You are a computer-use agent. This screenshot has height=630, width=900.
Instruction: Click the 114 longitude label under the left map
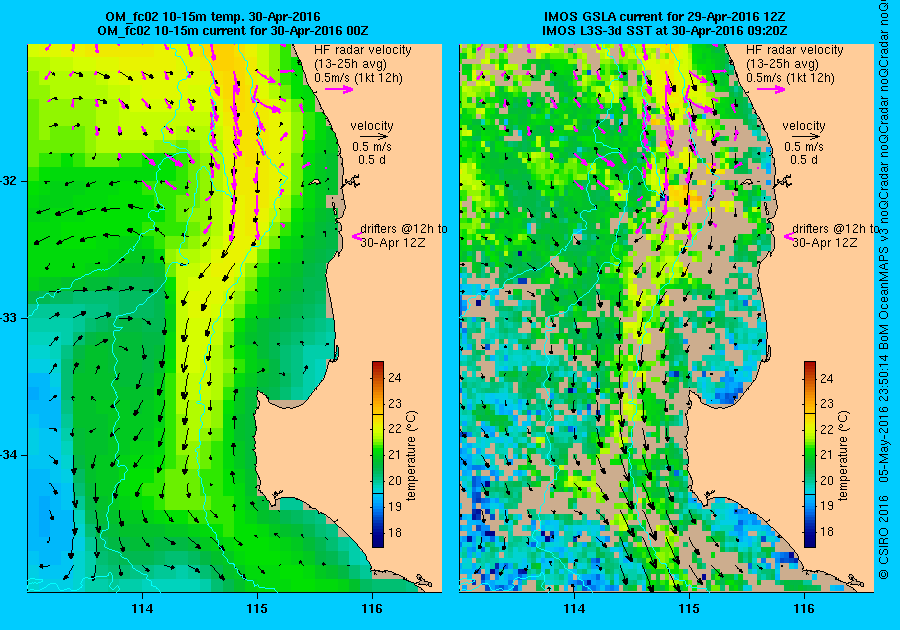tap(142, 609)
